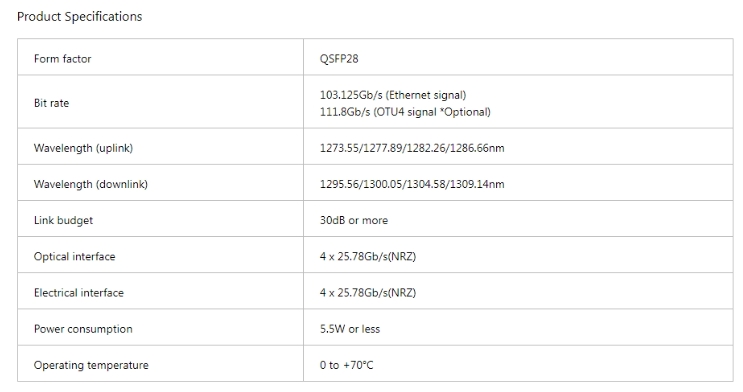
Task: Click the downlink wavelength value starting 1295.56
Action: tap(412, 184)
